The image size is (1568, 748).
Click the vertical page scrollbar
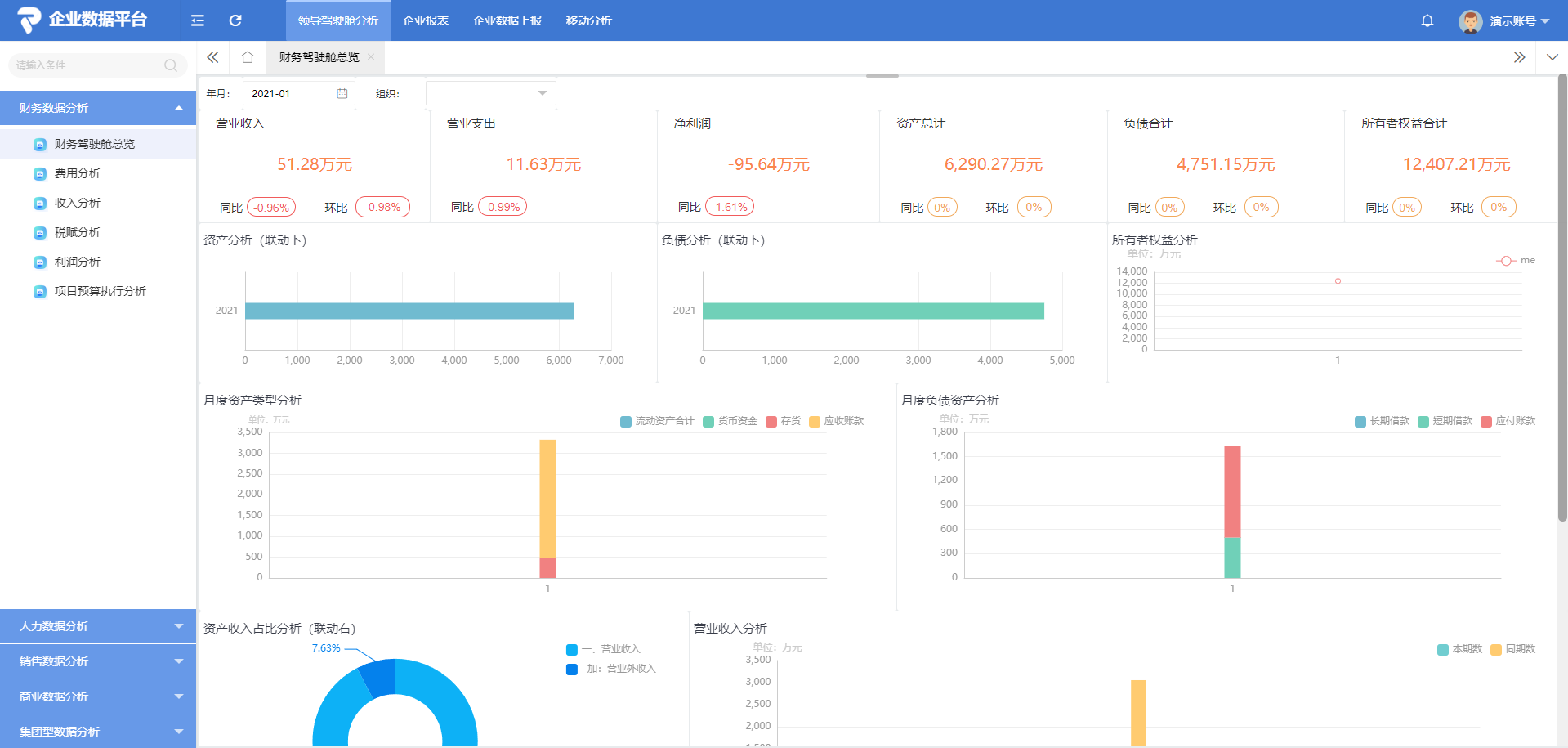point(1562,298)
